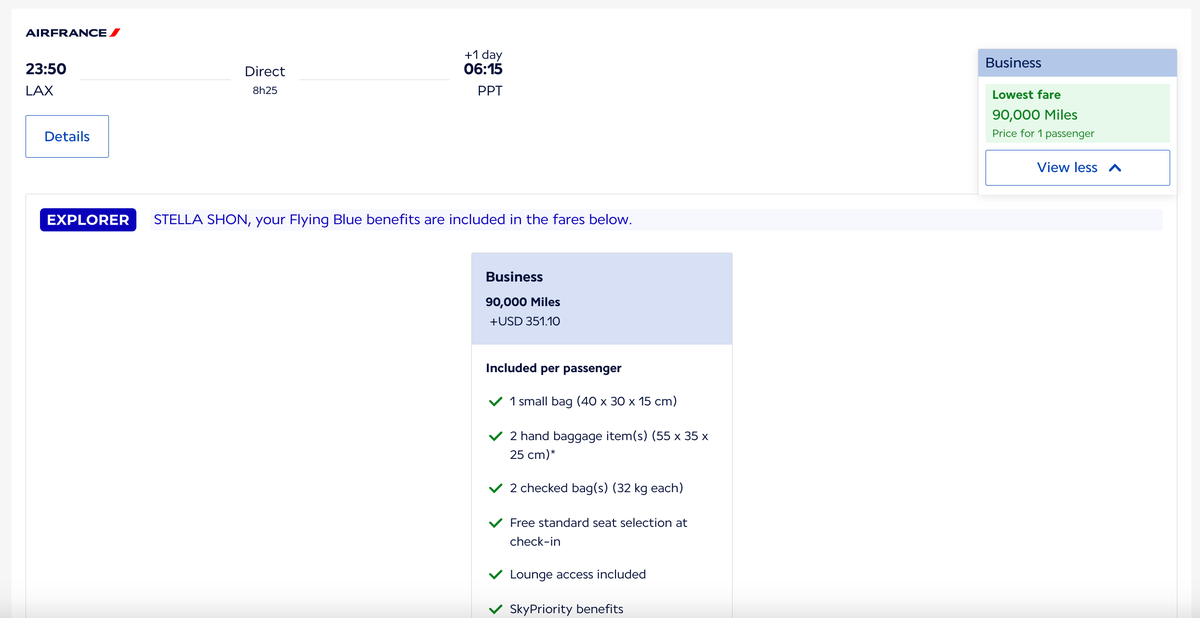1200x618 pixels.
Task: Select the Business fare card header with +USD 351.10
Action: click(602, 299)
